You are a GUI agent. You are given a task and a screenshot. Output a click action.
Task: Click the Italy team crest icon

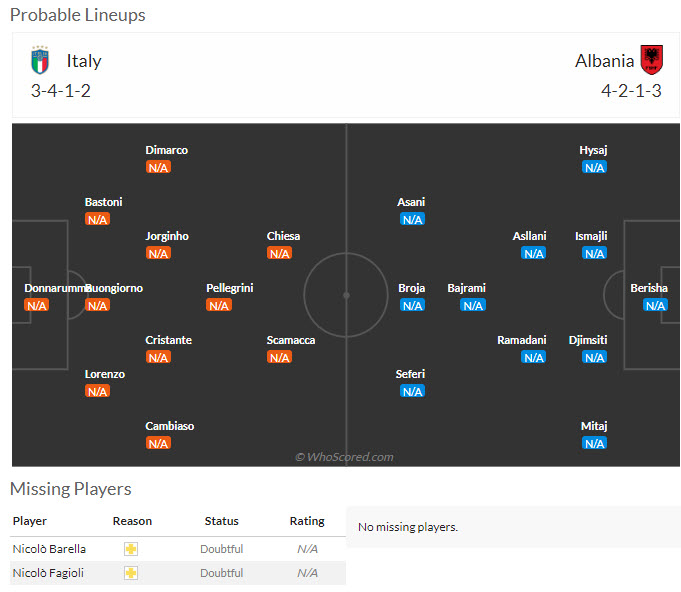click(40, 60)
